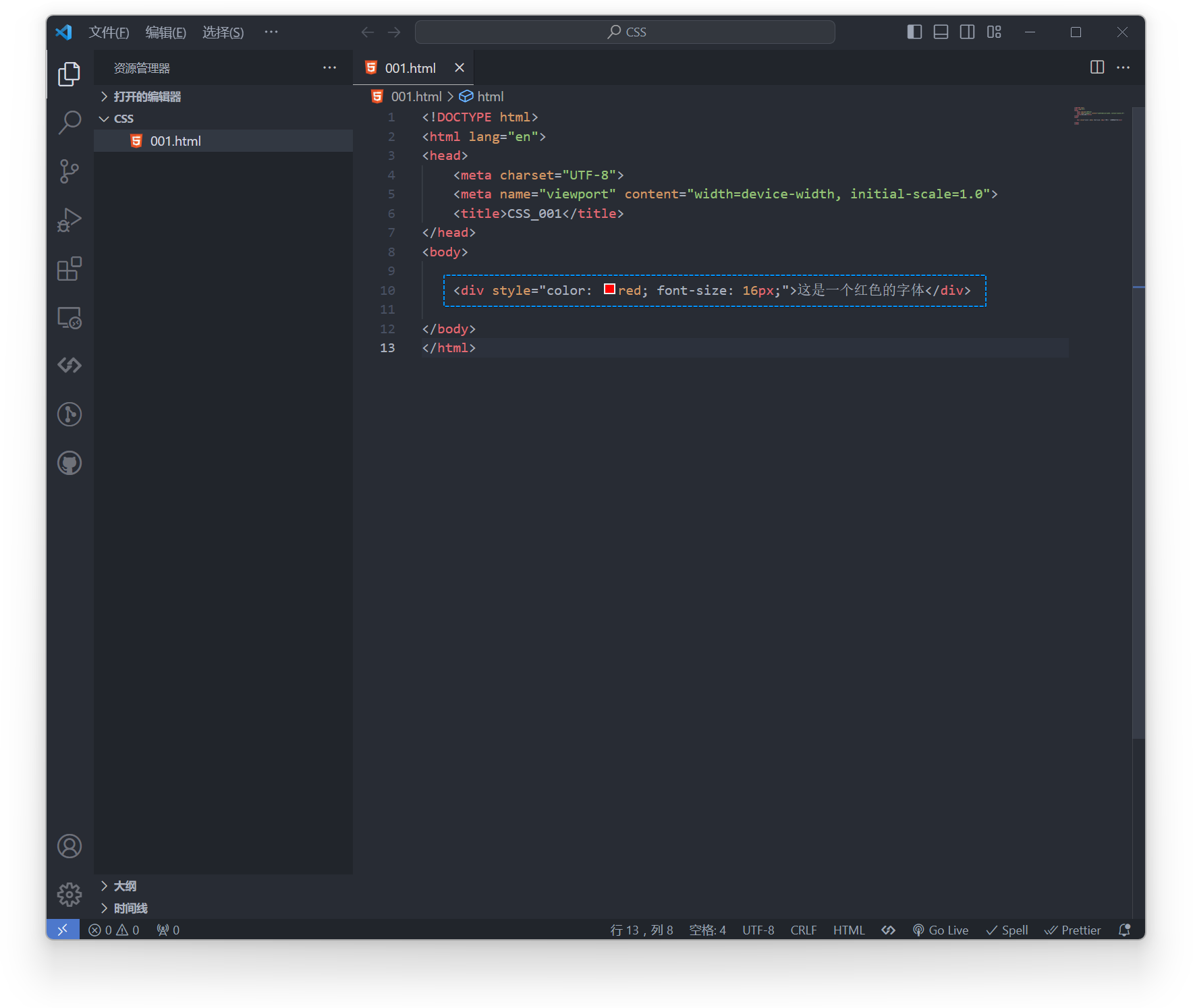Open the Extensions view
The width and height of the screenshot is (1193, 1008).
point(70,269)
